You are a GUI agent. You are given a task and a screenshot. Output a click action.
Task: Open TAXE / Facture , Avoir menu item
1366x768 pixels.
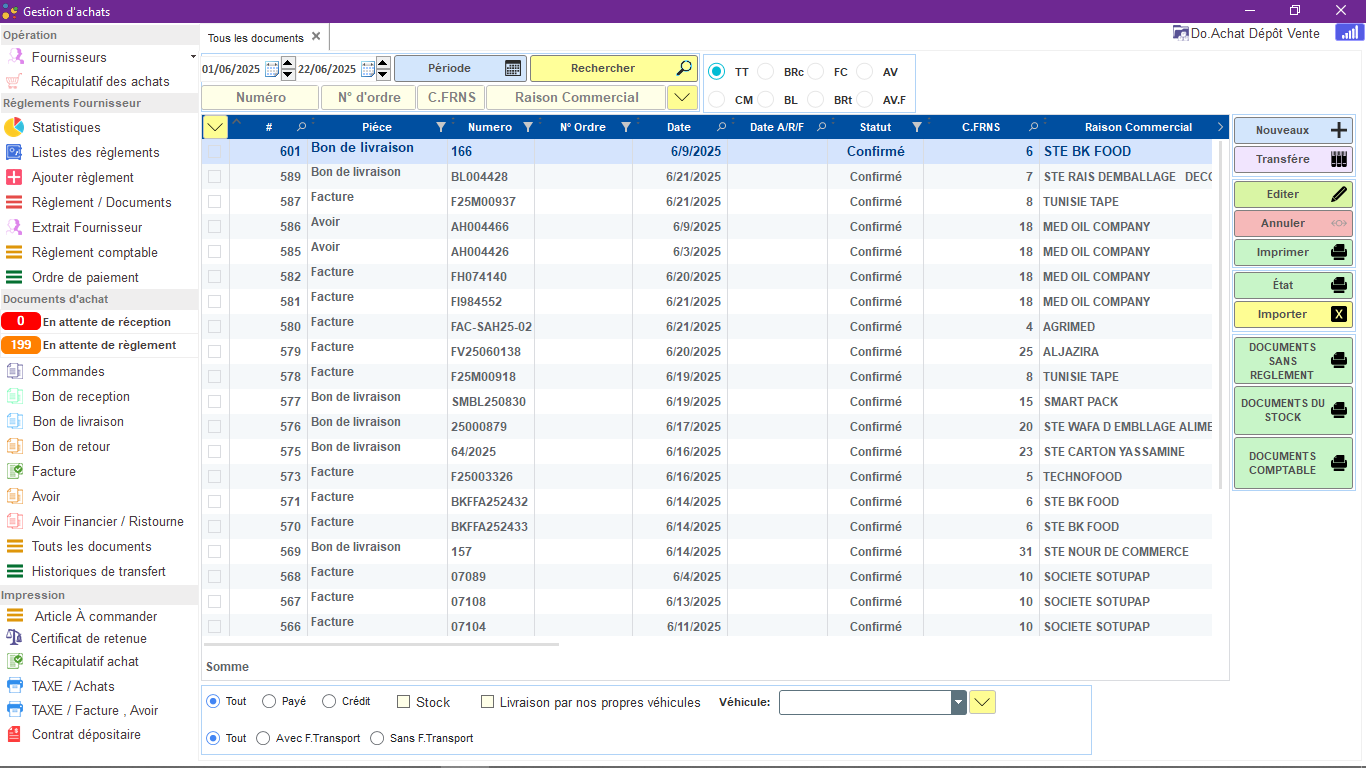pyautogui.click(x=95, y=710)
